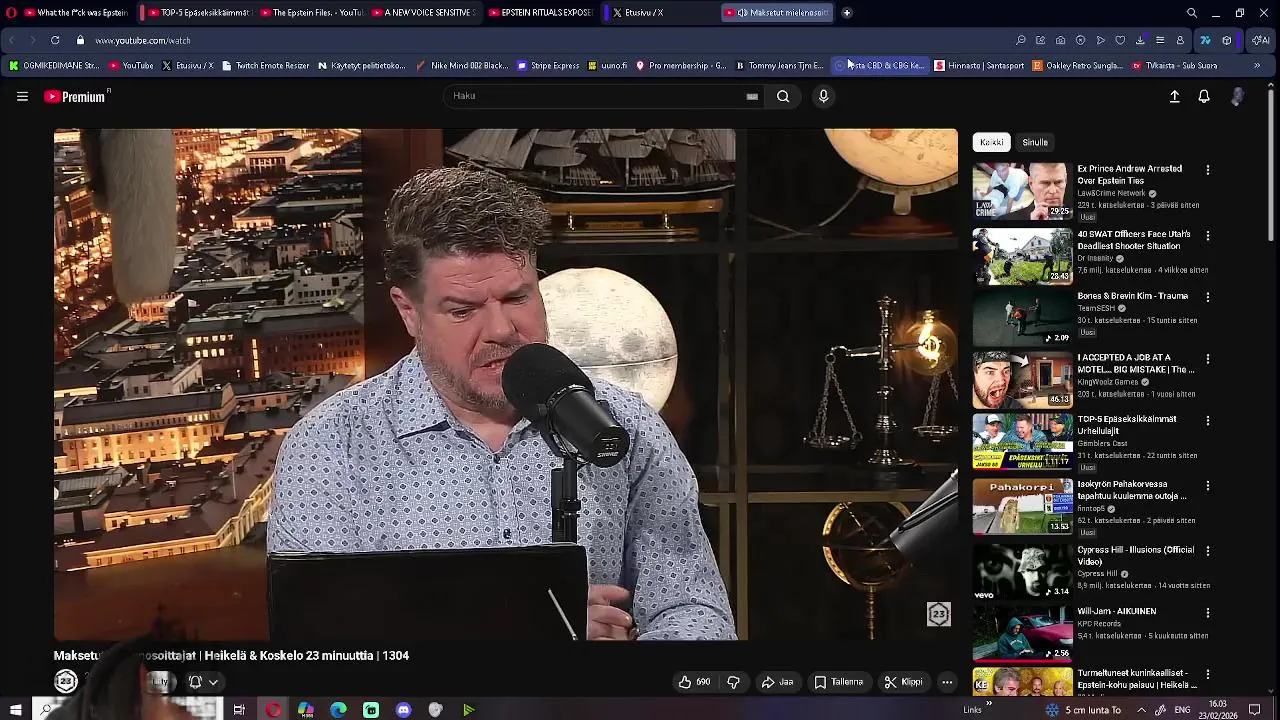Open Windows notification center icon
The width and height of the screenshot is (1280, 720).
pyautogui.click(x=1254, y=710)
